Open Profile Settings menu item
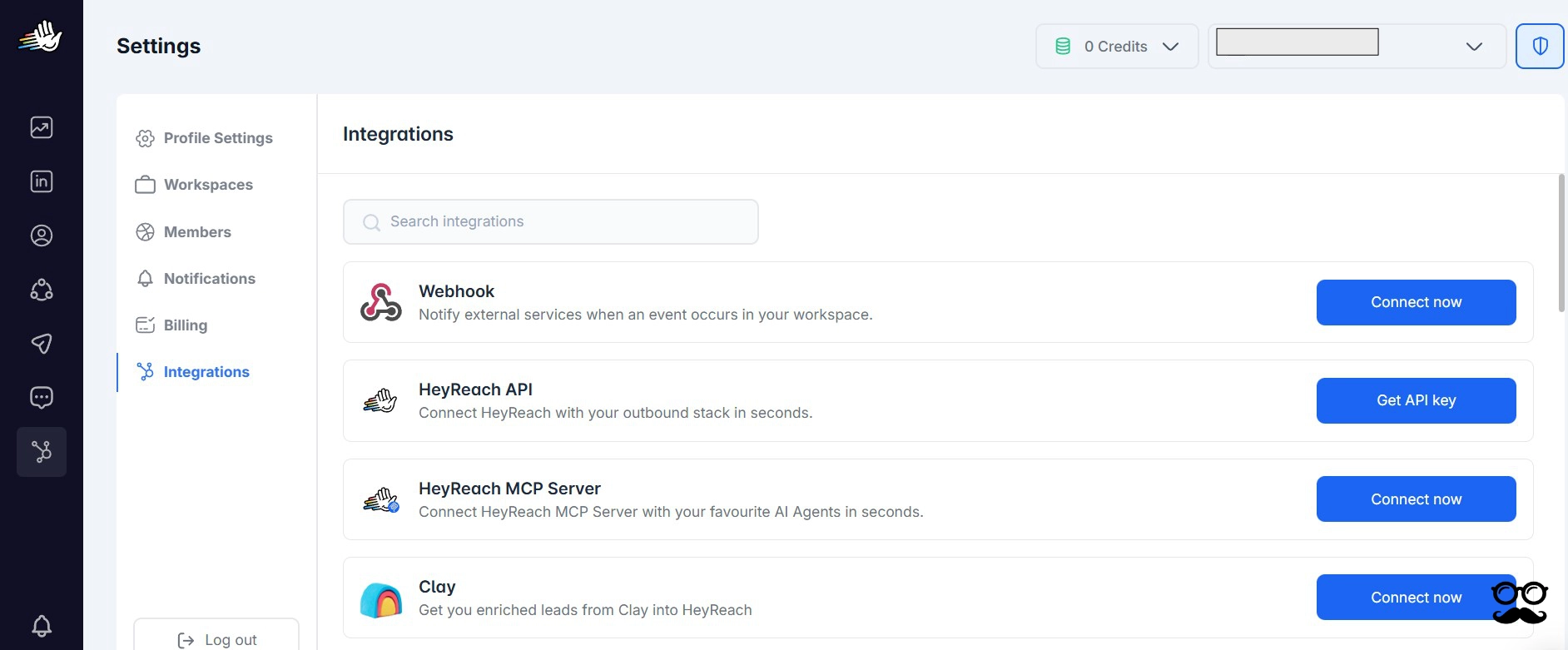The height and width of the screenshot is (650, 1568). (x=204, y=138)
